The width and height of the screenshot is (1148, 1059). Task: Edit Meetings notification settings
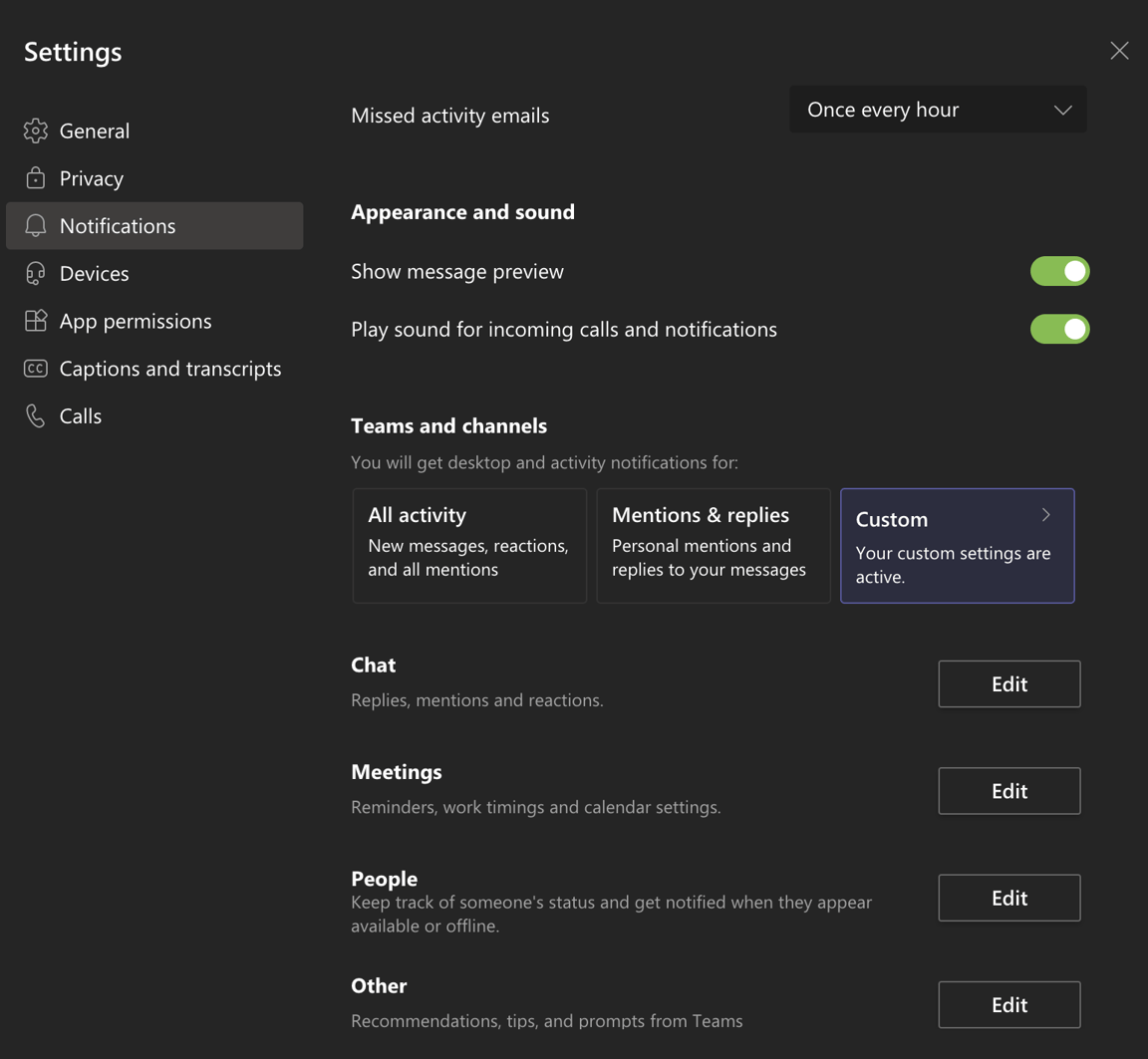[x=1008, y=790]
